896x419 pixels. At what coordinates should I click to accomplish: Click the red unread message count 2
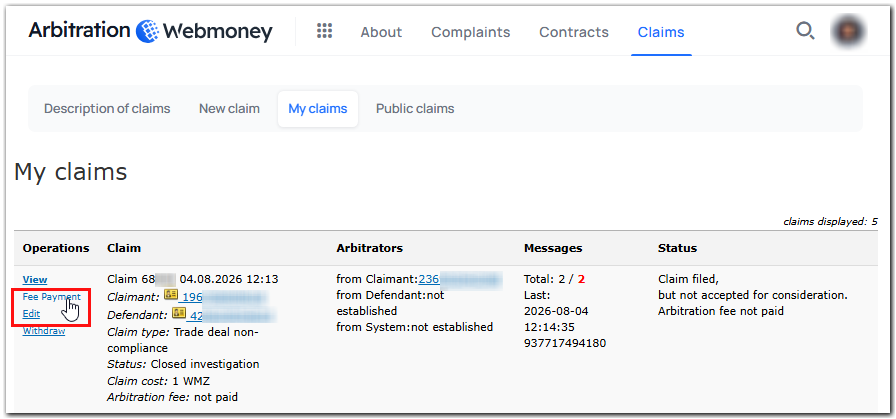click(581, 279)
